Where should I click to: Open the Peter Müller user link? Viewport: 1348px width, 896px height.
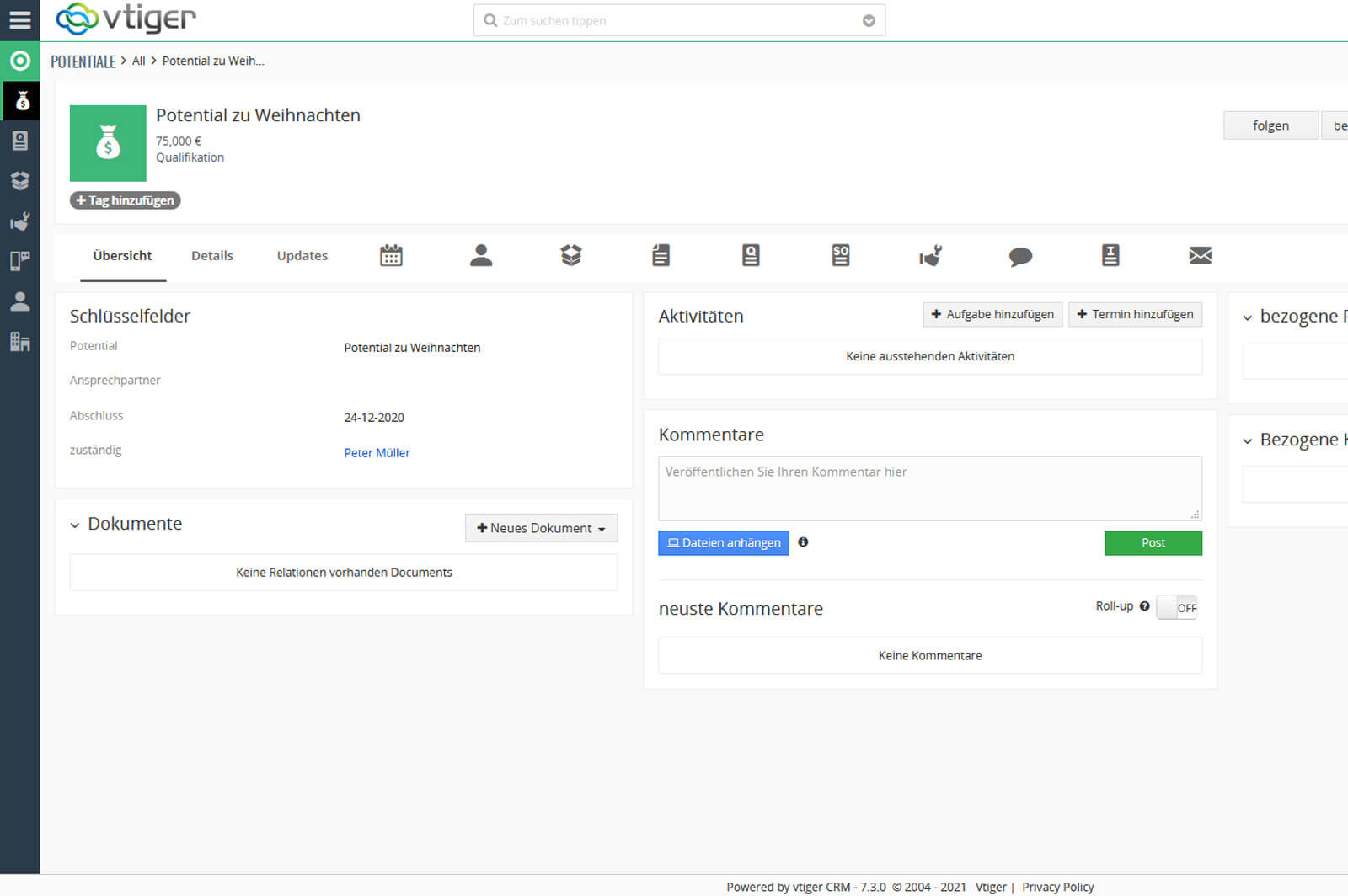377,453
